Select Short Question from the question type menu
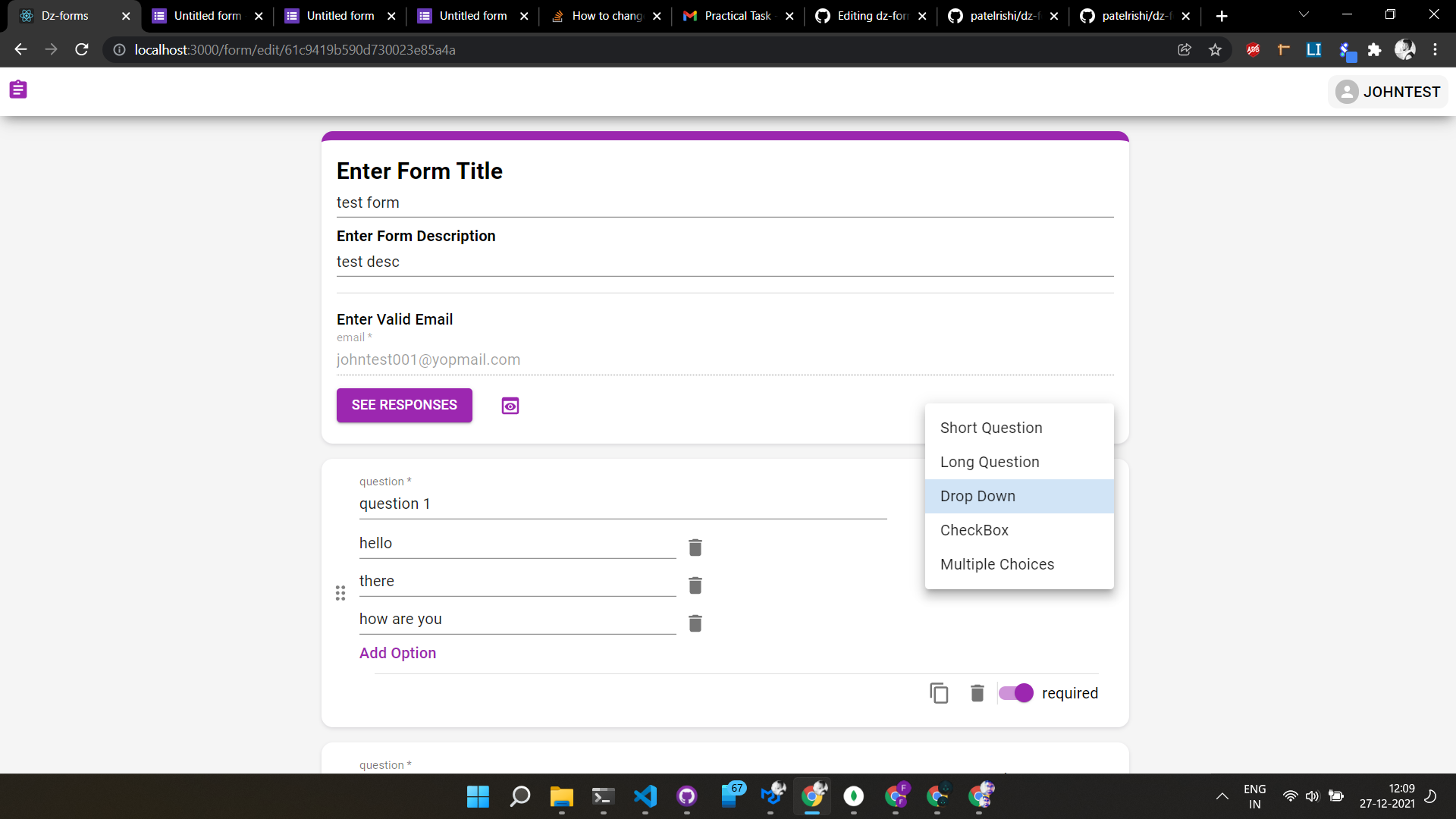 (x=991, y=428)
